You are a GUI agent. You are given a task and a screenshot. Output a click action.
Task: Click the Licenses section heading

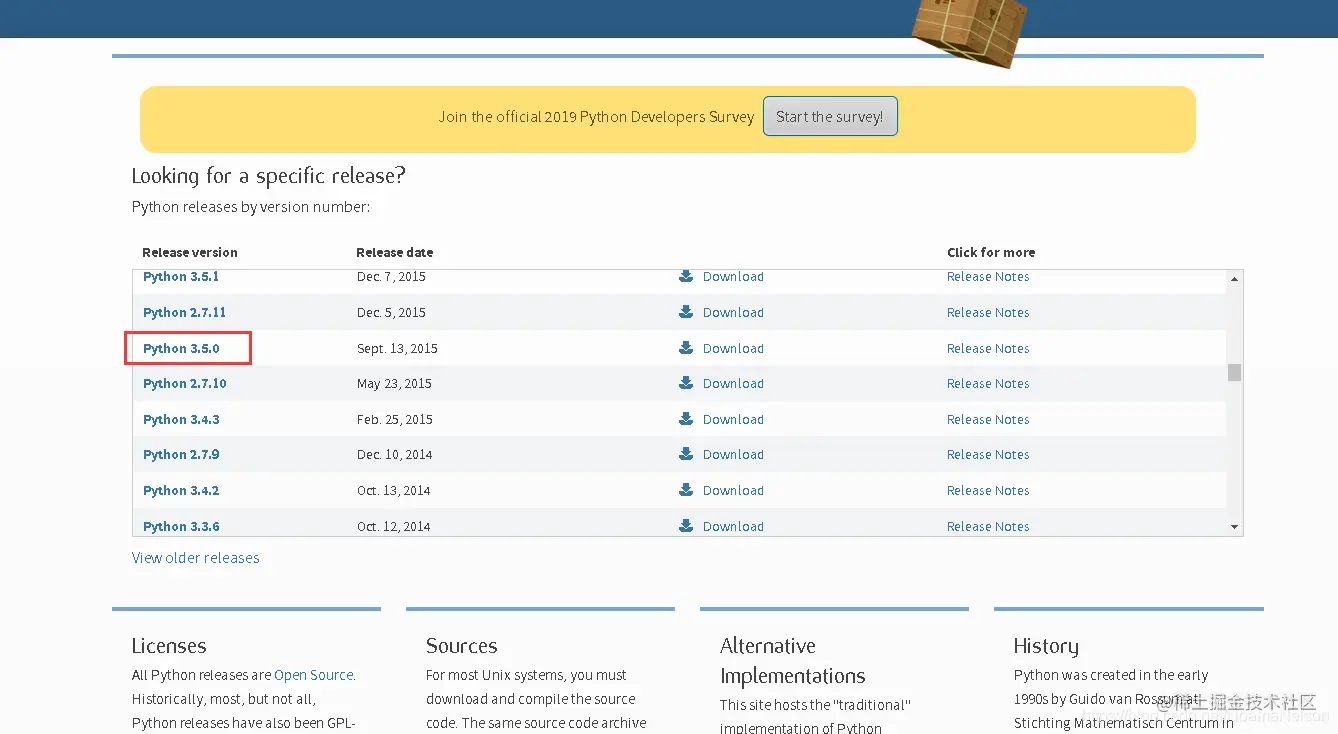(x=169, y=646)
